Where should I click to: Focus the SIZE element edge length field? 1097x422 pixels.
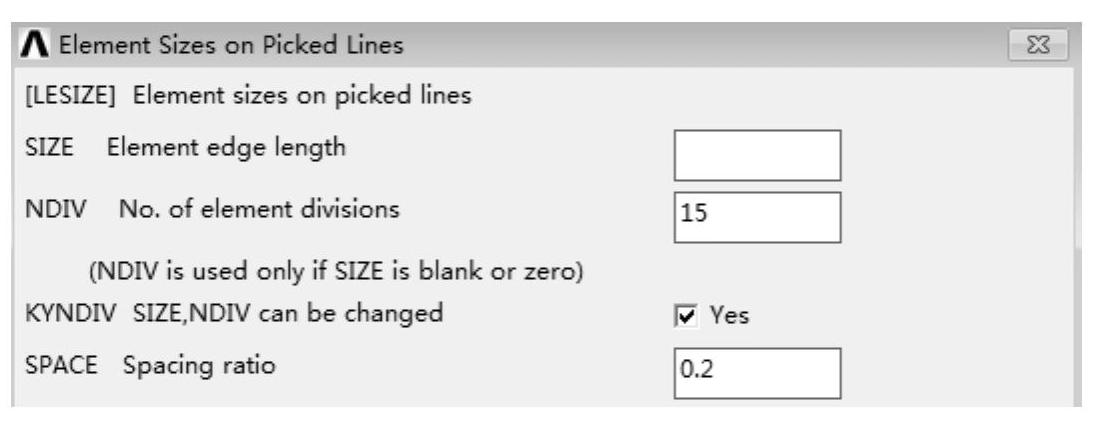pos(757,155)
